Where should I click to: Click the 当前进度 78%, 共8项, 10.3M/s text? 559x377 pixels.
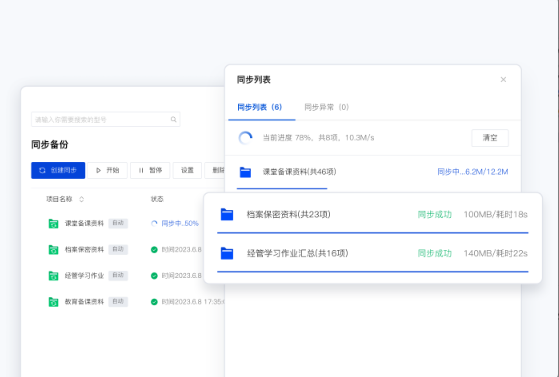(318, 138)
